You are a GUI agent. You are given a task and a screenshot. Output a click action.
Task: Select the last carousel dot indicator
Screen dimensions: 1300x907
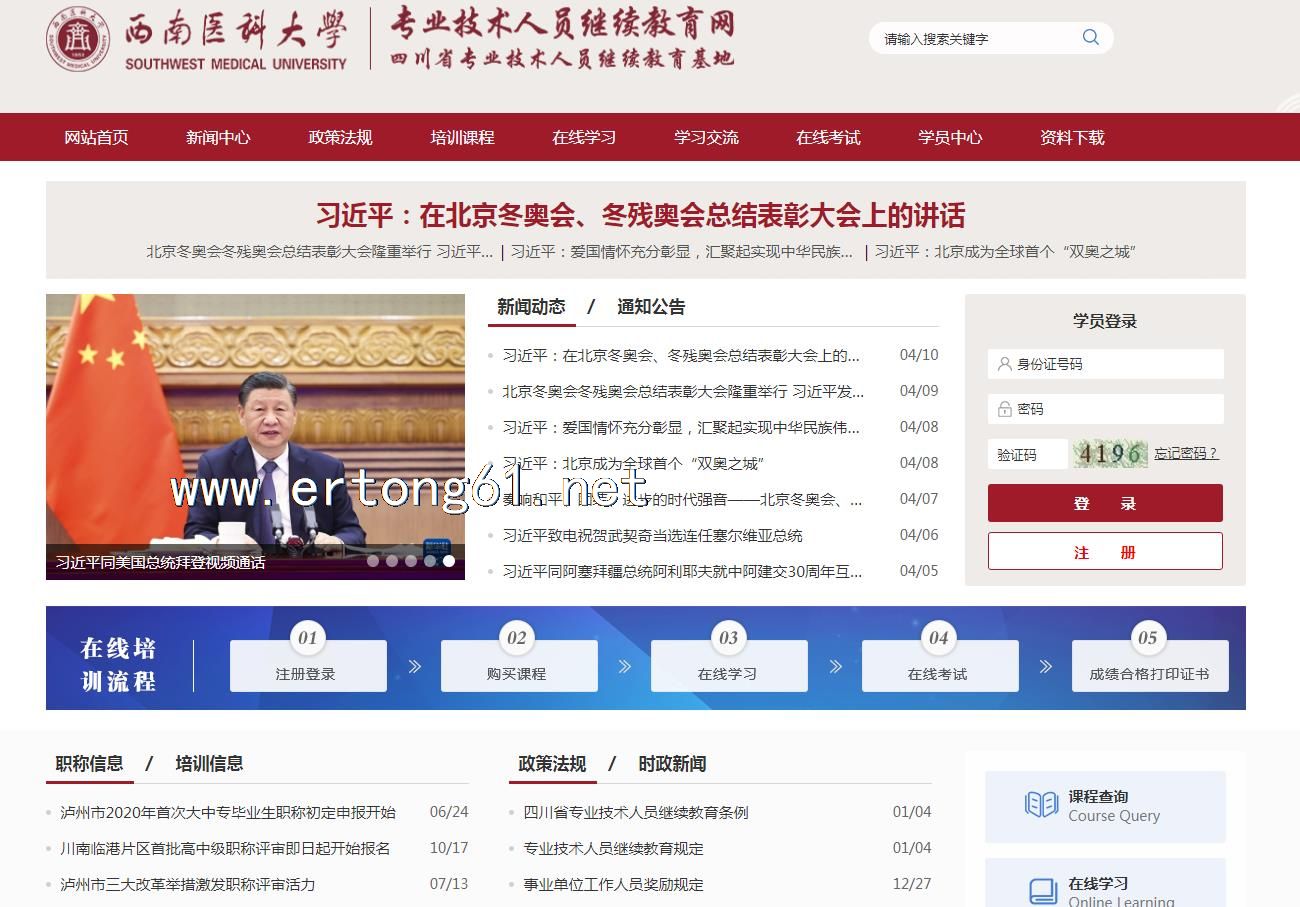449,561
